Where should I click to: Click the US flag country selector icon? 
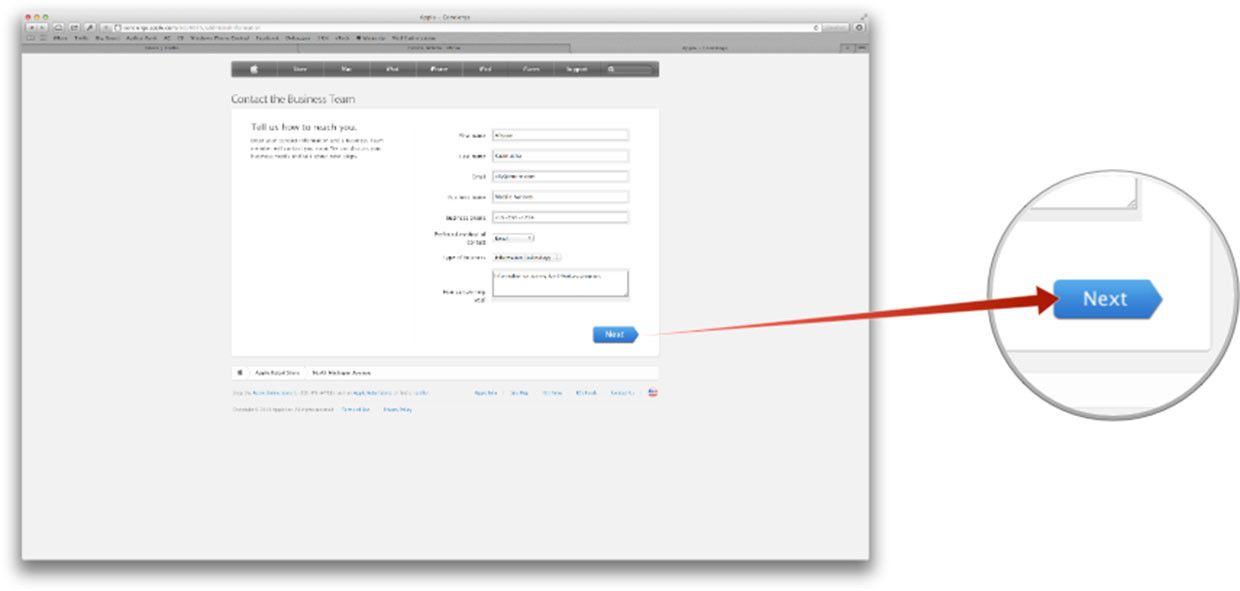click(x=653, y=393)
